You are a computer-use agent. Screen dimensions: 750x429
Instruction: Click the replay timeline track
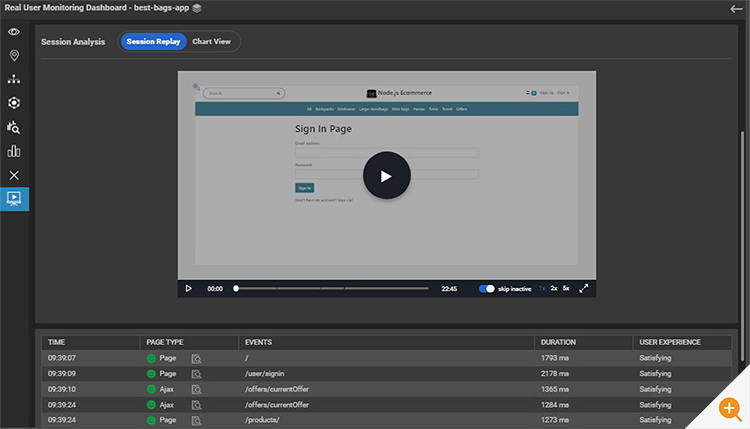click(x=332, y=288)
